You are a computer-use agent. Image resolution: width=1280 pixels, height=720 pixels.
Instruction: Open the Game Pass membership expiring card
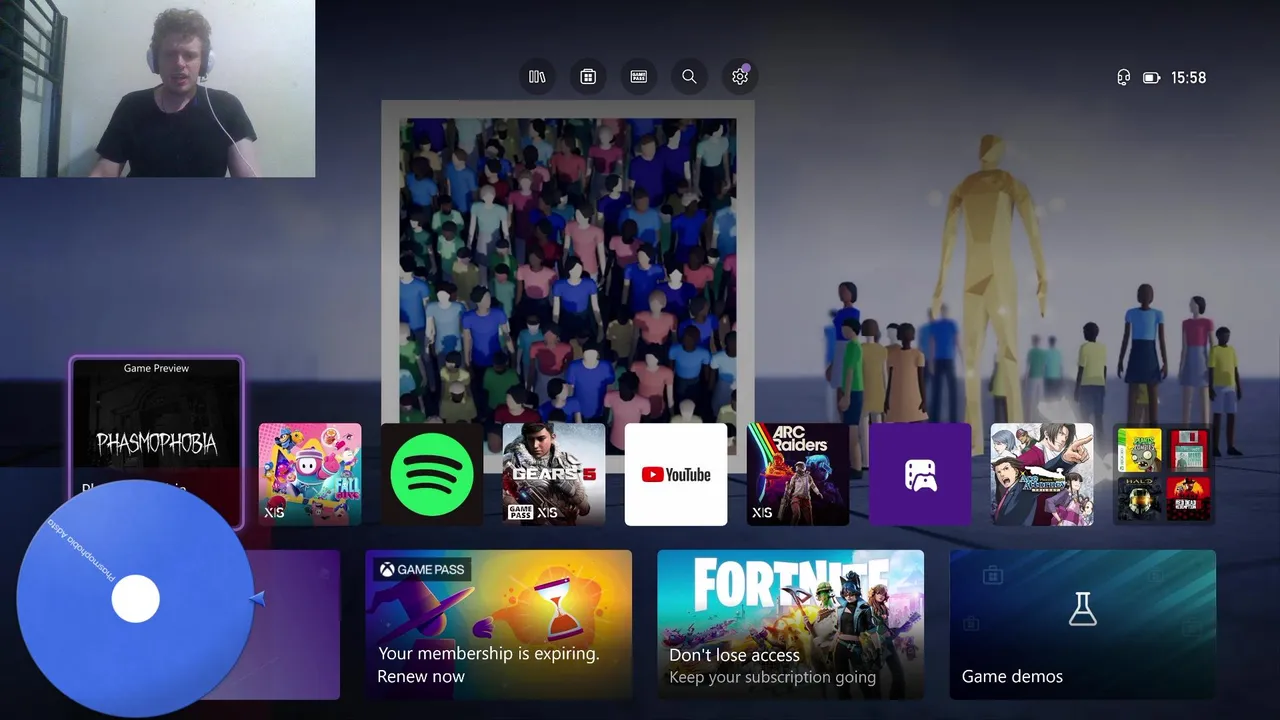(498, 624)
